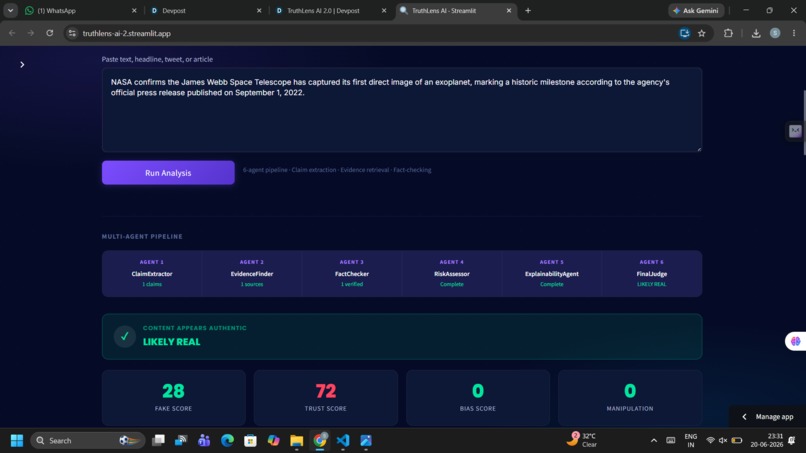806x453 pixels.
Task: Click the Manipulation 0 card
Action: 630,397
